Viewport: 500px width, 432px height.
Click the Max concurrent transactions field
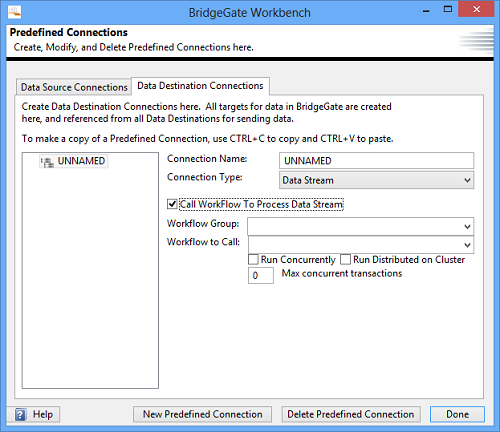click(x=261, y=276)
